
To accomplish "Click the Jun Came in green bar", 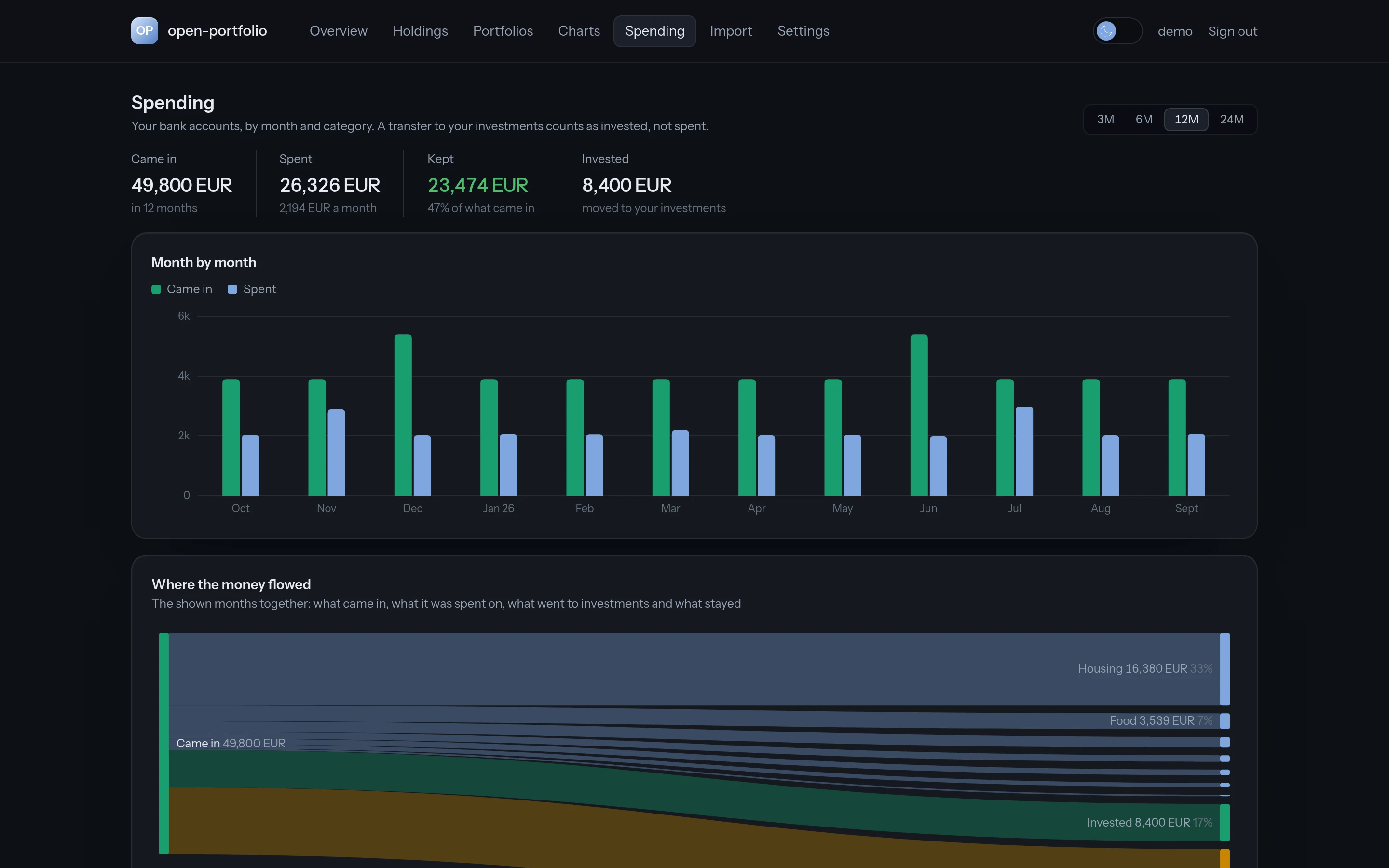I will pyautogui.click(x=919, y=415).
